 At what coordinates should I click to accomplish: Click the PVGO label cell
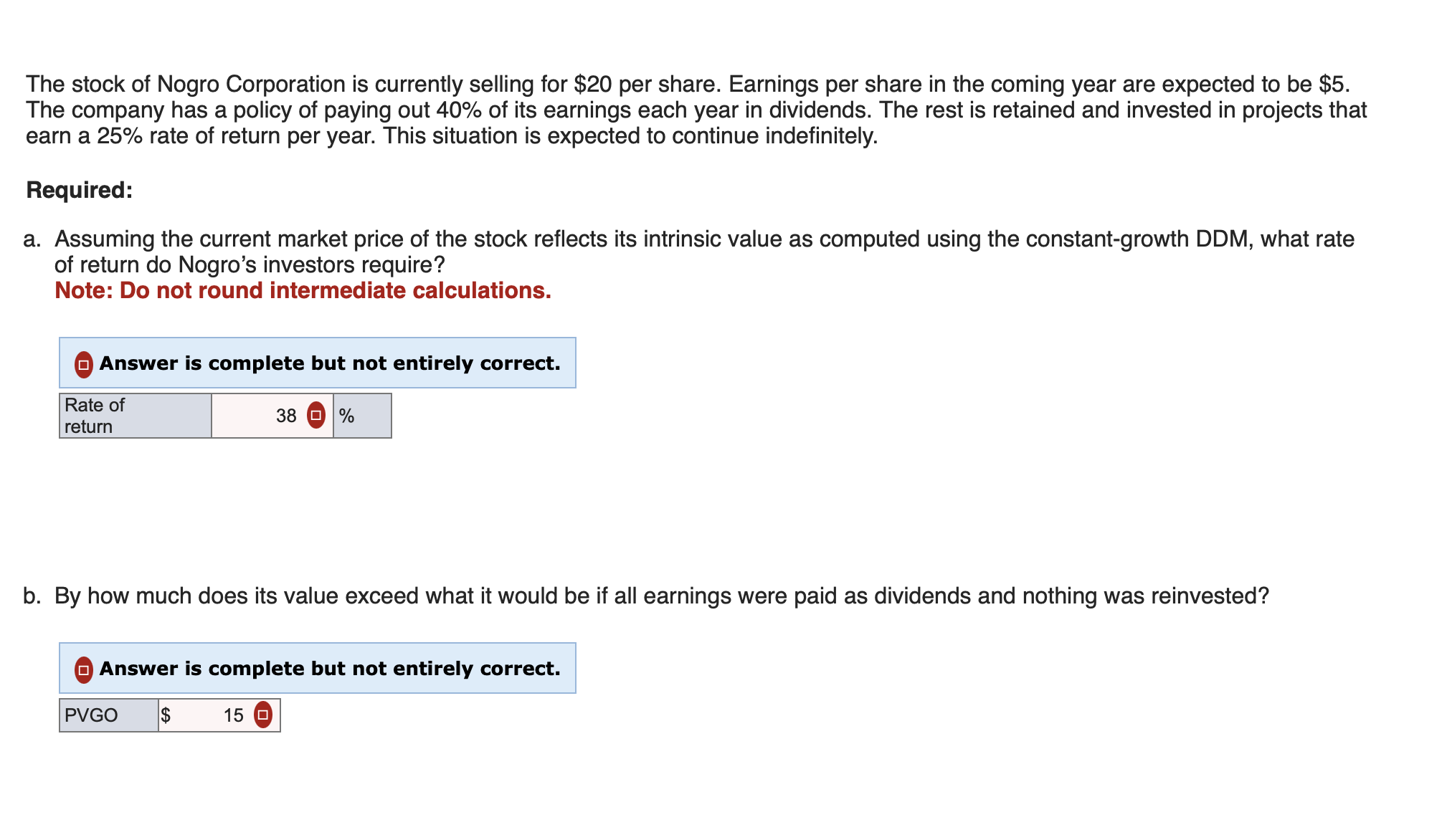click(x=109, y=715)
